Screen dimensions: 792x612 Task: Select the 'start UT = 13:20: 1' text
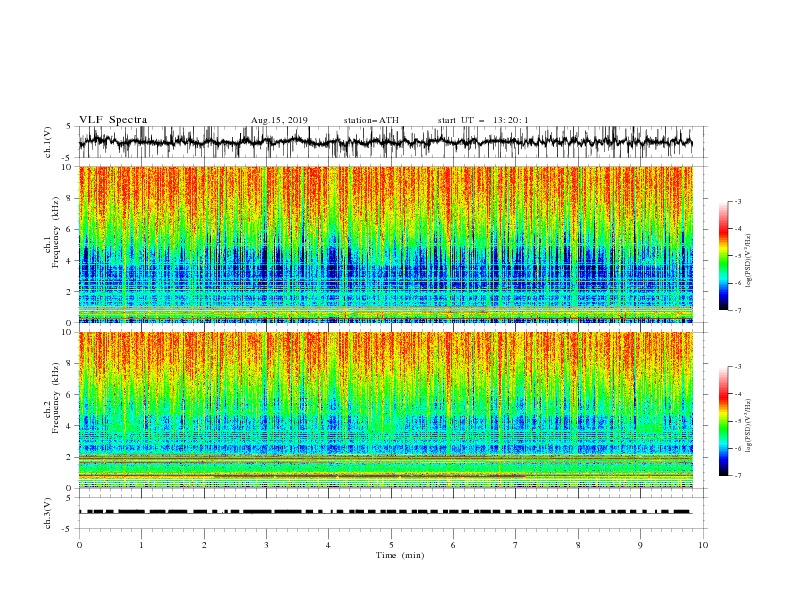pos(483,120)
